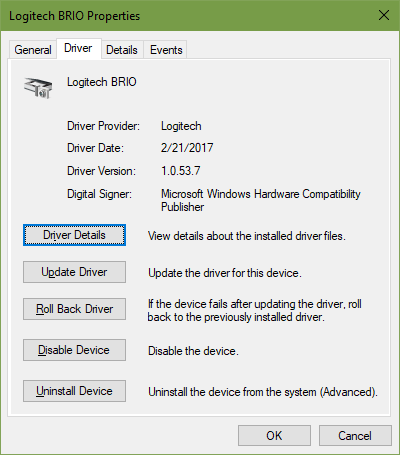Click the 'Uninstall the device from the system' description
400x455 pixels.
263,392
